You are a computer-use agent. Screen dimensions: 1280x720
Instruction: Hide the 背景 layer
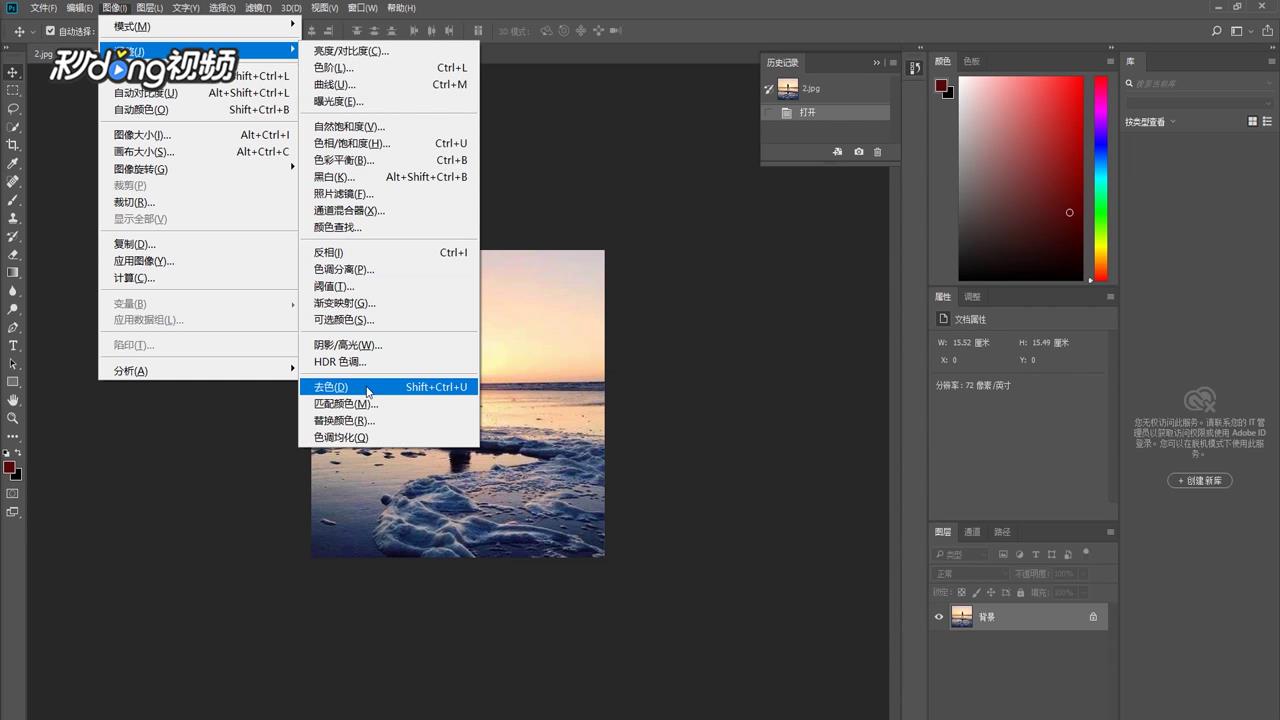click(x=938, y=617)
